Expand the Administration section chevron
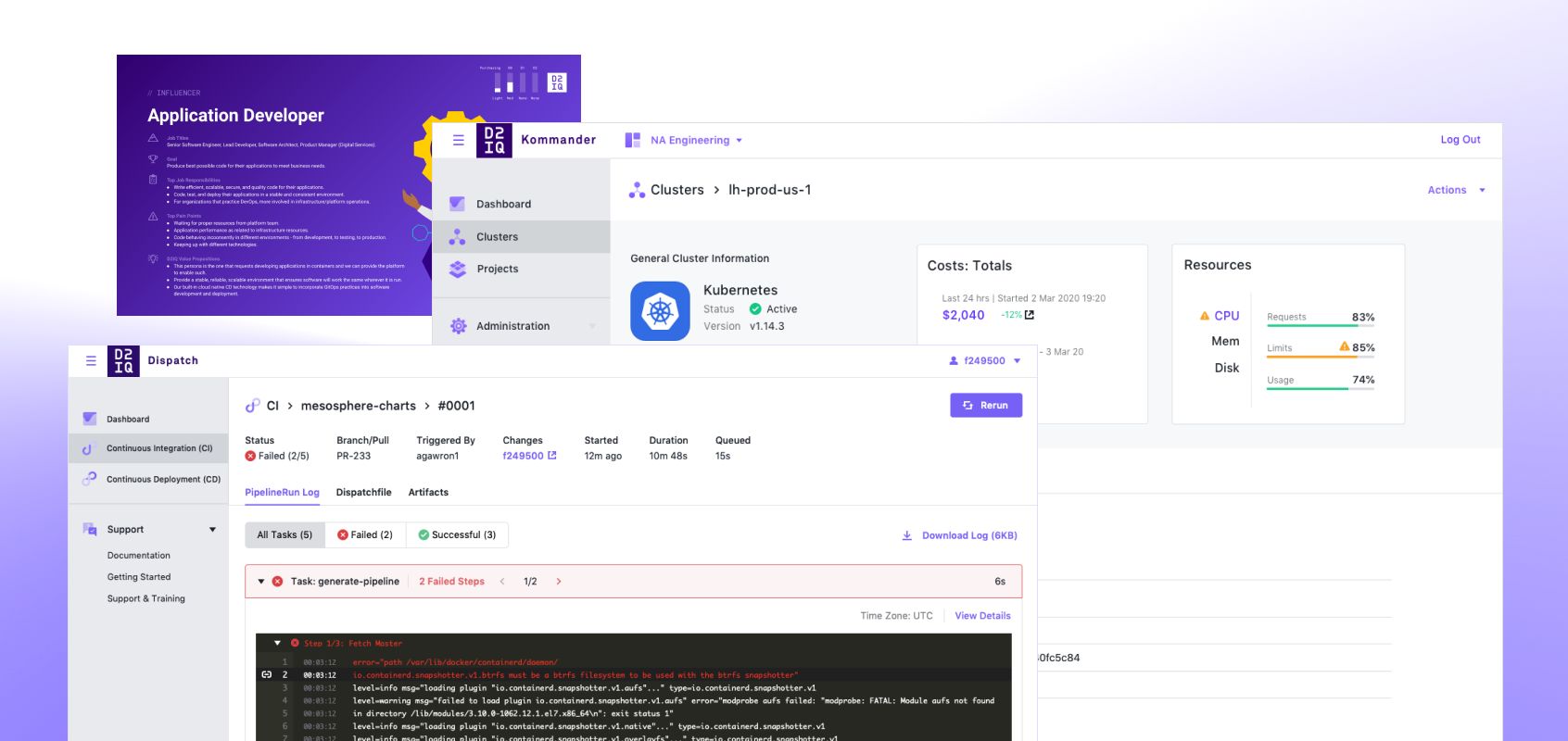This screenshot has height=741, width=1568. (x=592, y=326)
